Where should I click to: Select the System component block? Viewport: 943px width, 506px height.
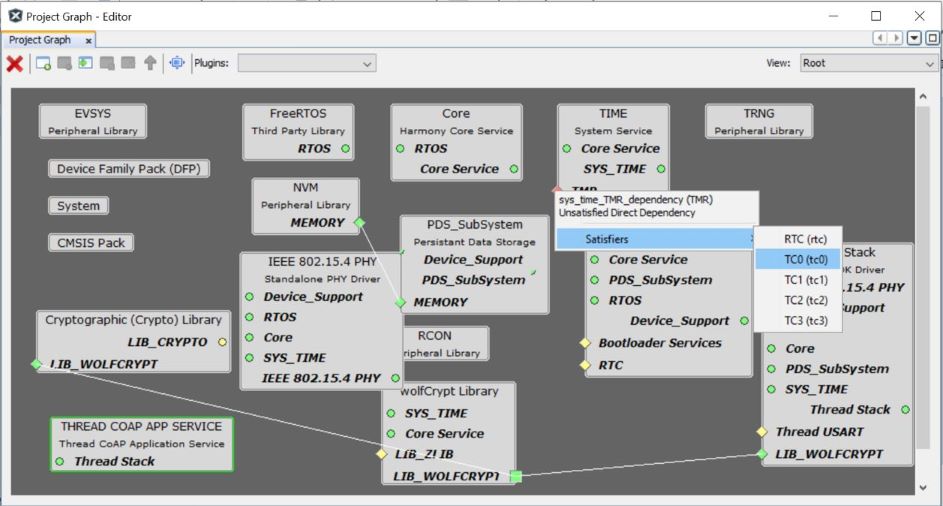78,206
